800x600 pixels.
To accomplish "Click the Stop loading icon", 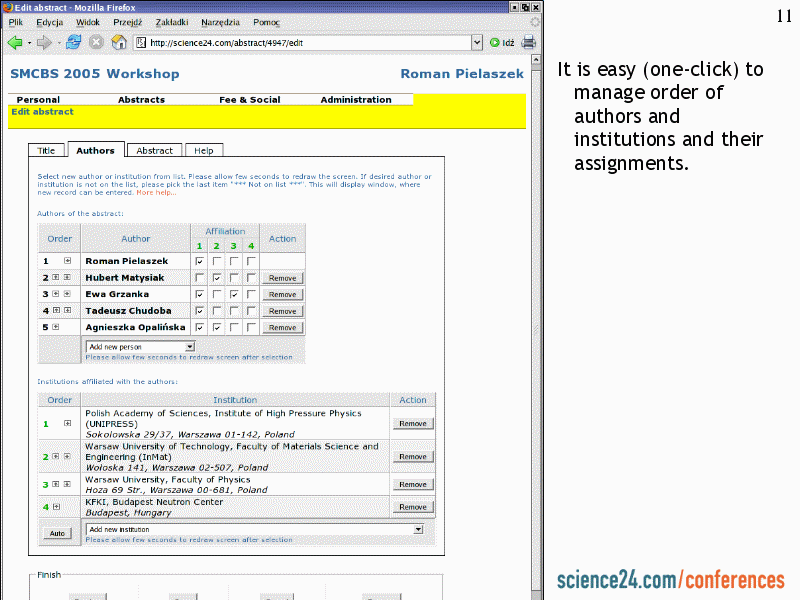I will 96,42.
